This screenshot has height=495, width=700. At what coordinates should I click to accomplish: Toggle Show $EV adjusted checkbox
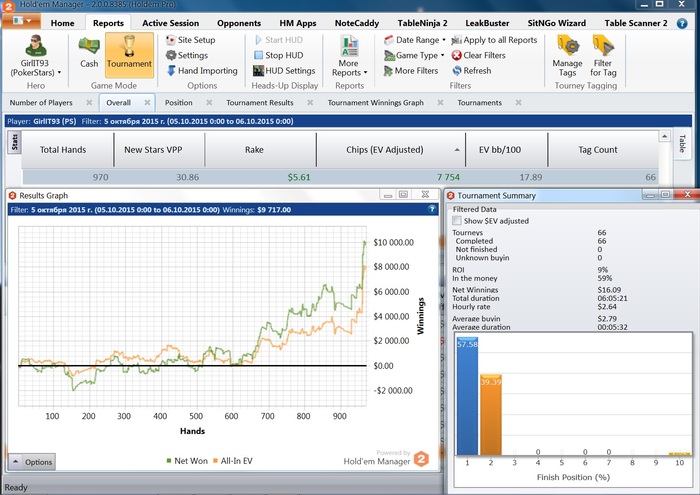[457, 220]
